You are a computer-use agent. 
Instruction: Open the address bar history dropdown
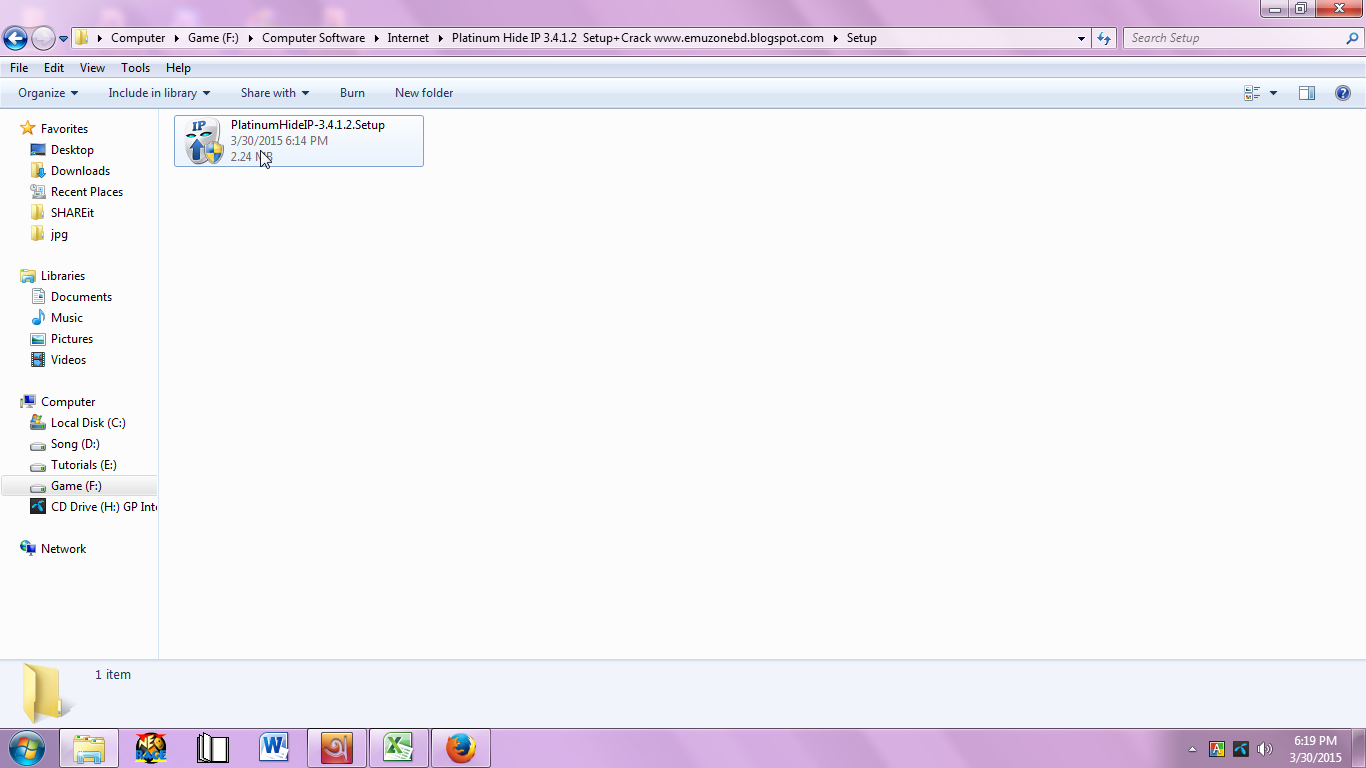[1081, 38]
